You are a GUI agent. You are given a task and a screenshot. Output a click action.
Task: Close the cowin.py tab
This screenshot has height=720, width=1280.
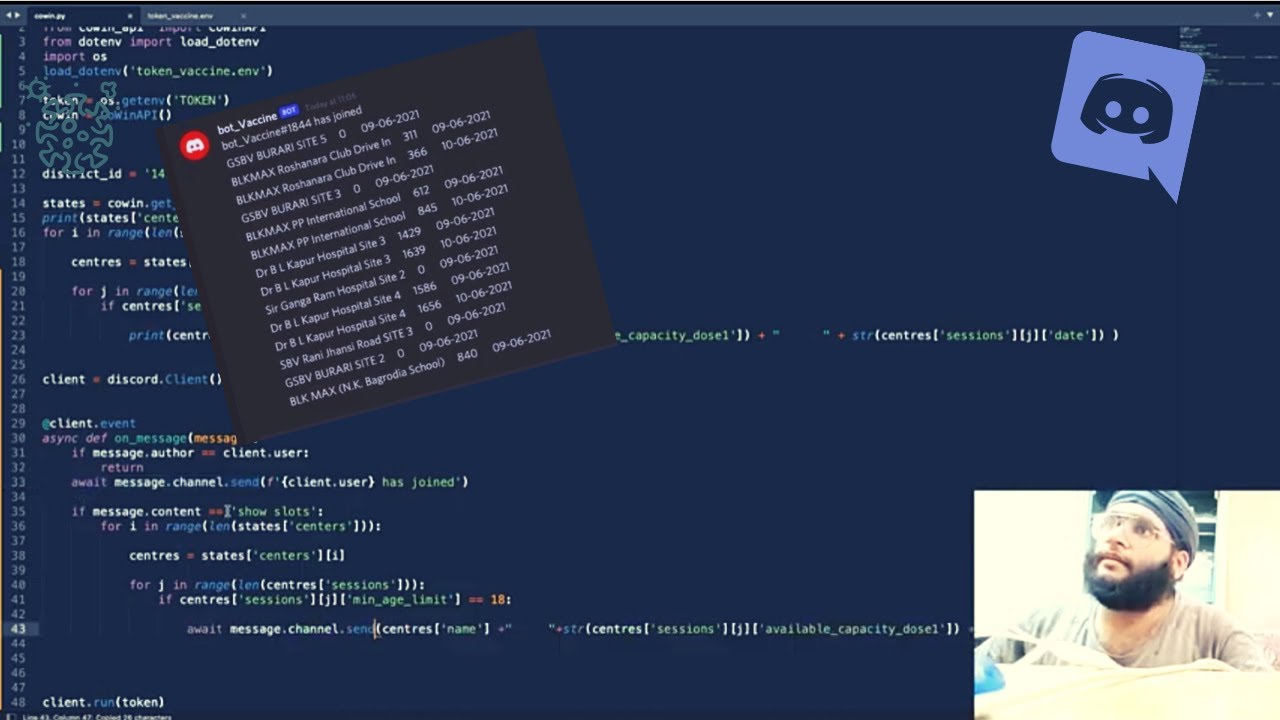click(x=130, y=16)
